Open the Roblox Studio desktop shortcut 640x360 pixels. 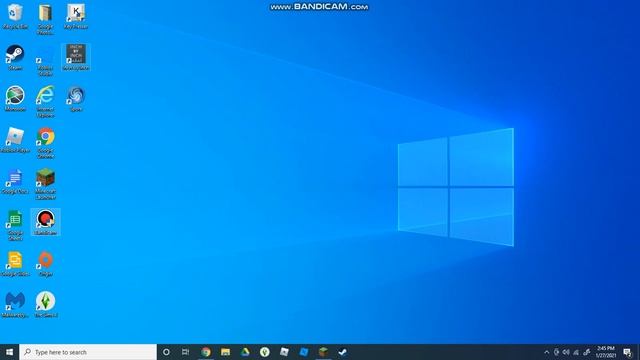coord(45,60)
